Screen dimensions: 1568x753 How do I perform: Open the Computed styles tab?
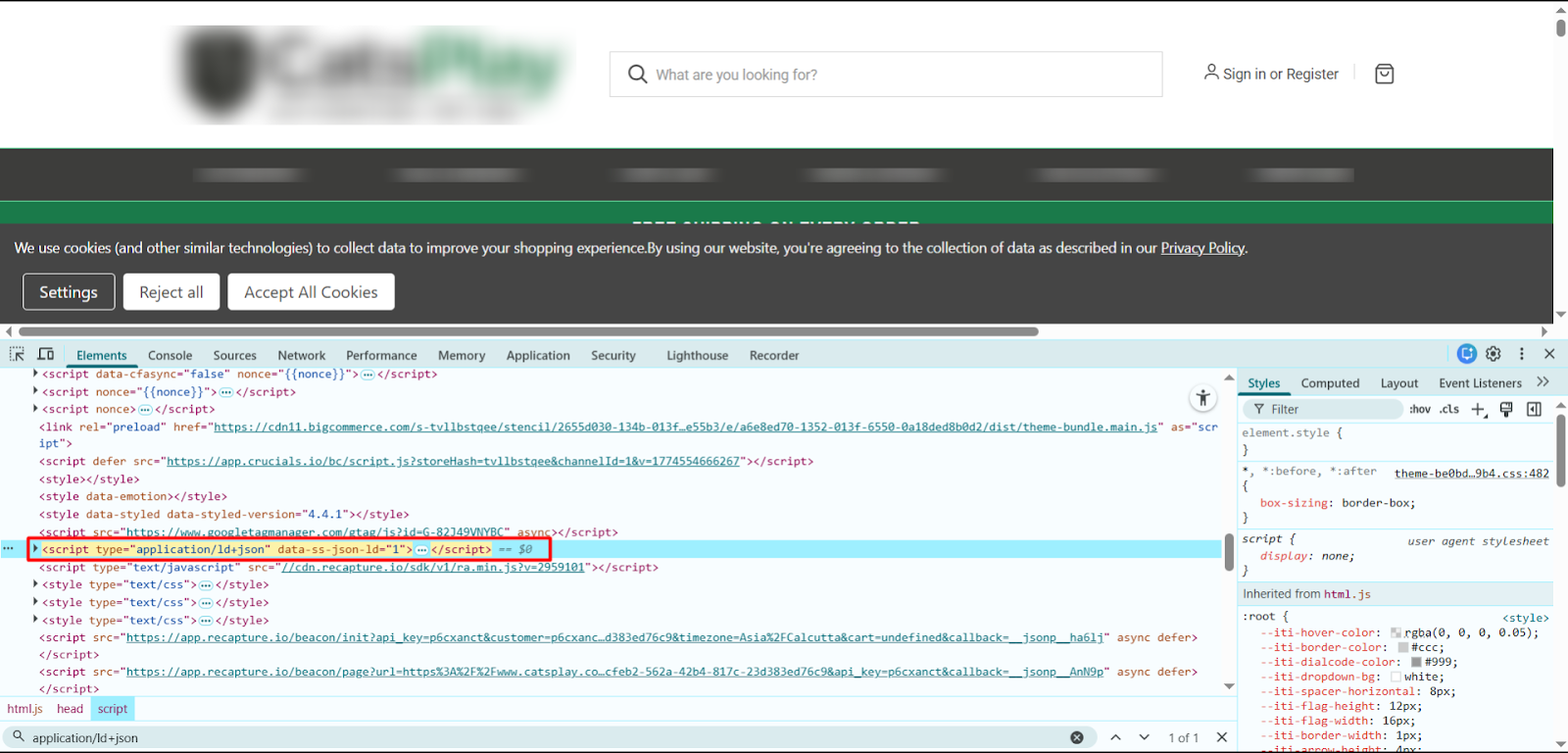coord(1330,383)
